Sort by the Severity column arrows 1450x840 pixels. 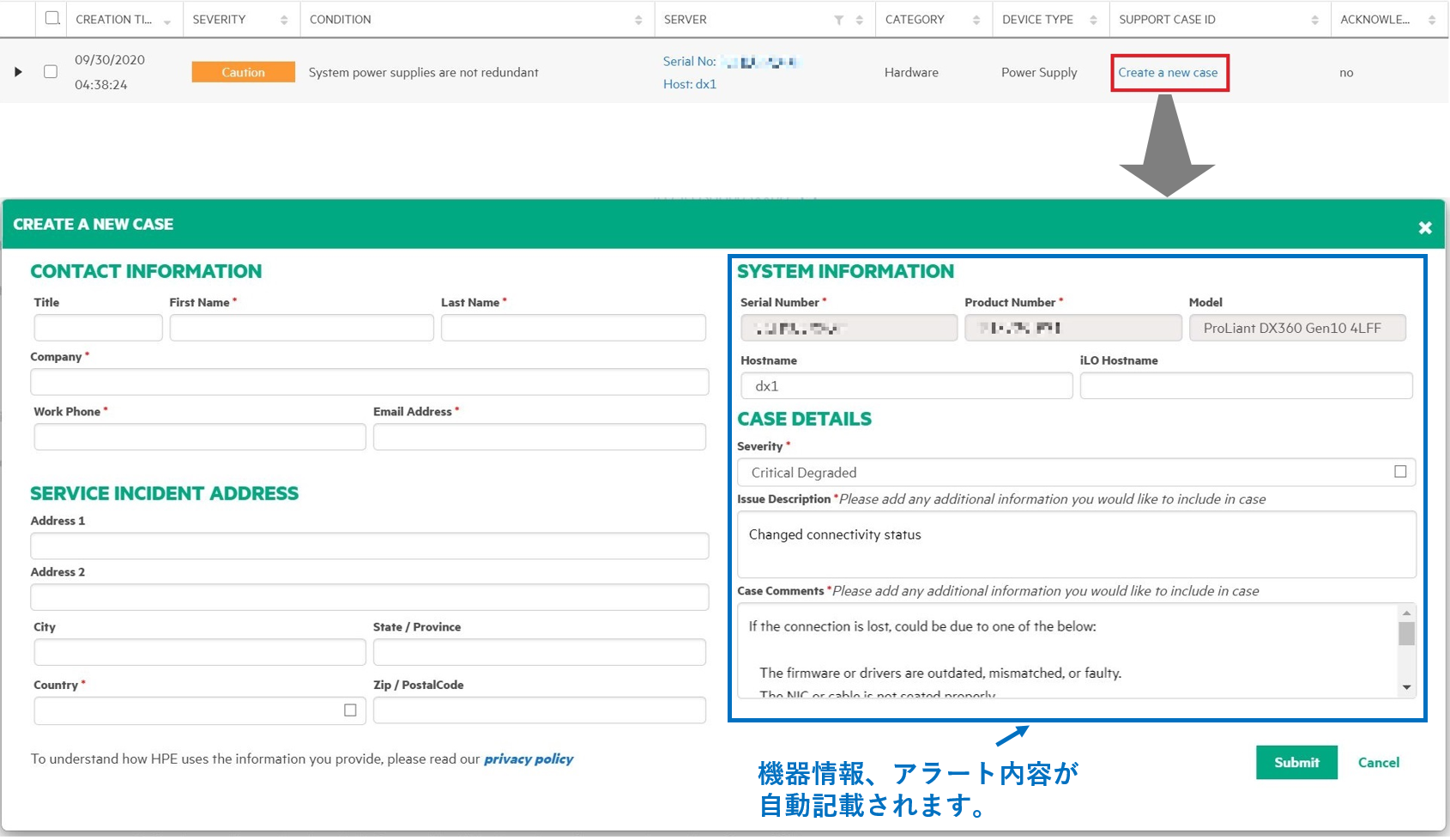[284, 20]
